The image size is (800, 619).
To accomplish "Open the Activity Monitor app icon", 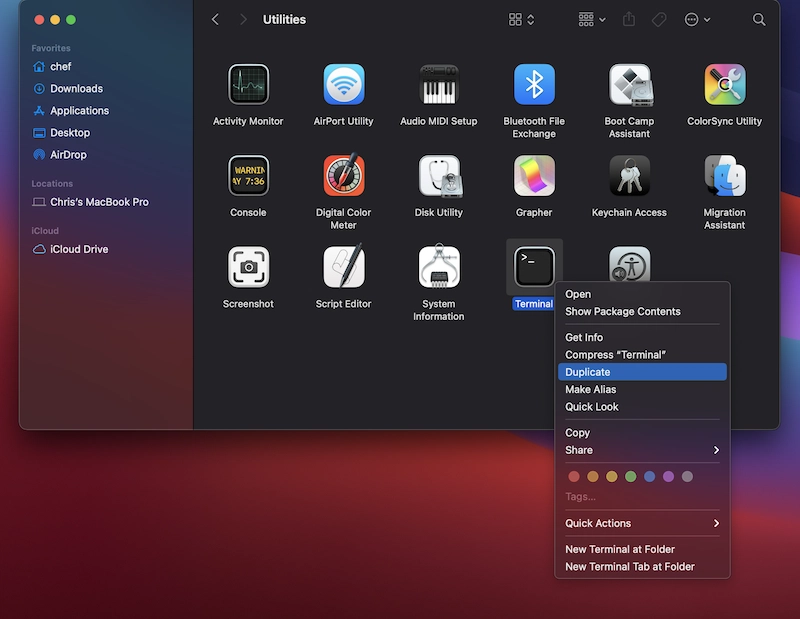I will point(248,85).
